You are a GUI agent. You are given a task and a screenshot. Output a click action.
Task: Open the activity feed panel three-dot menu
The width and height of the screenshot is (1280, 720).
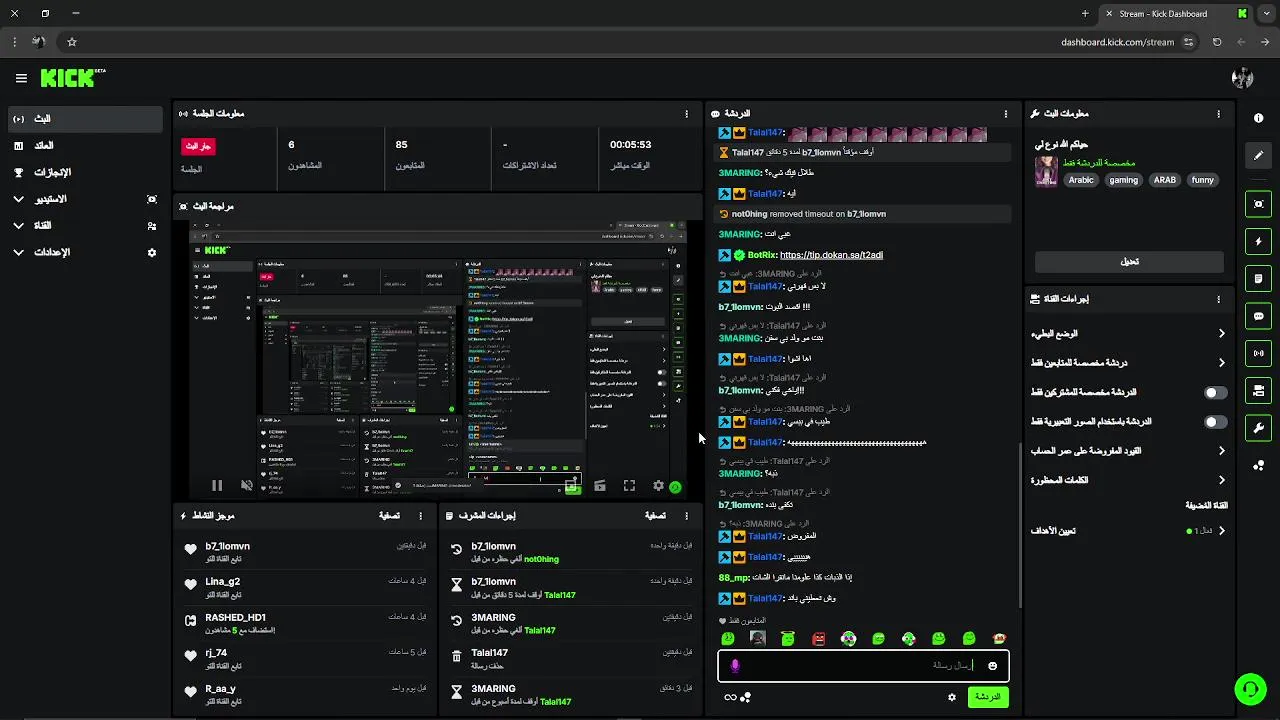pos(420,516)
